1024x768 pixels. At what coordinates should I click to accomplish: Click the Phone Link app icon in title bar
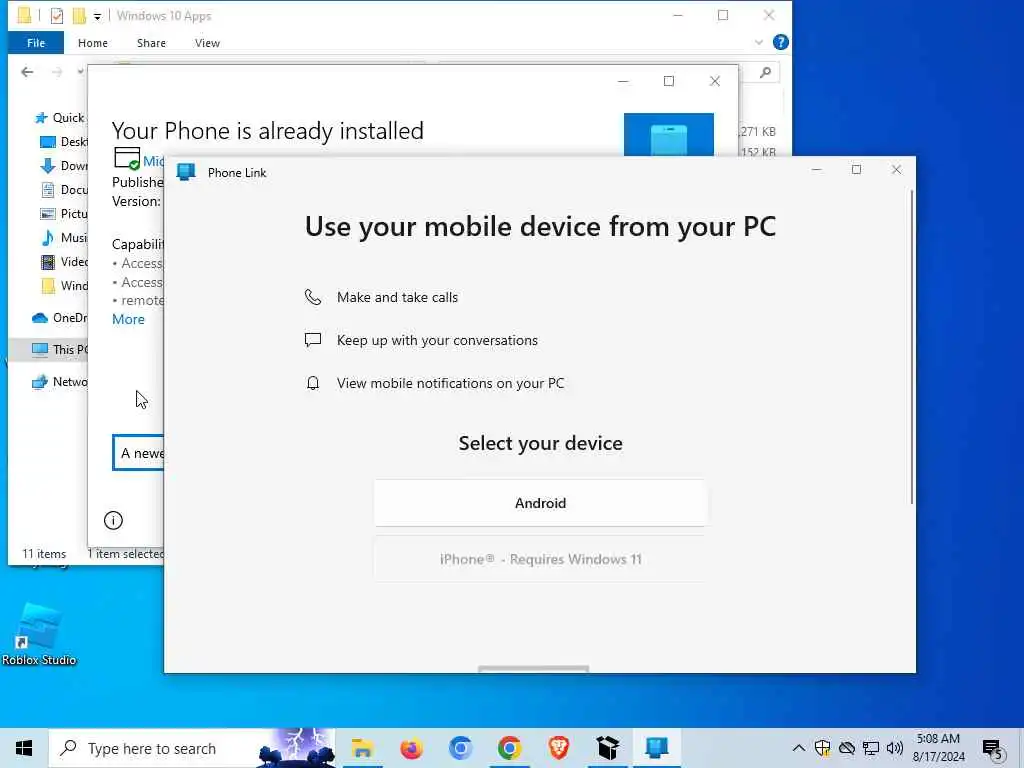pyautogui.click(x=186, y=172)
